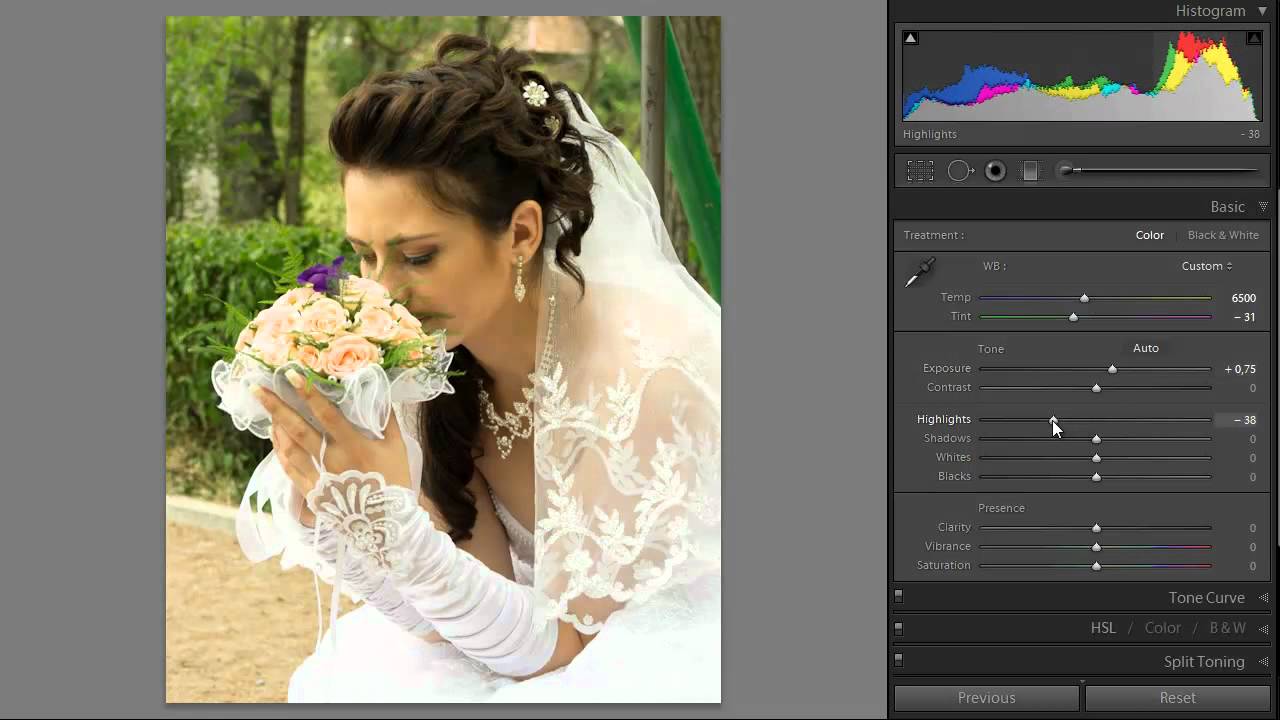Image resolution: width=1280 pixels, height=720 pixels.
Task: Collapse the Basic panel
Action: (x=1263, y=207)
